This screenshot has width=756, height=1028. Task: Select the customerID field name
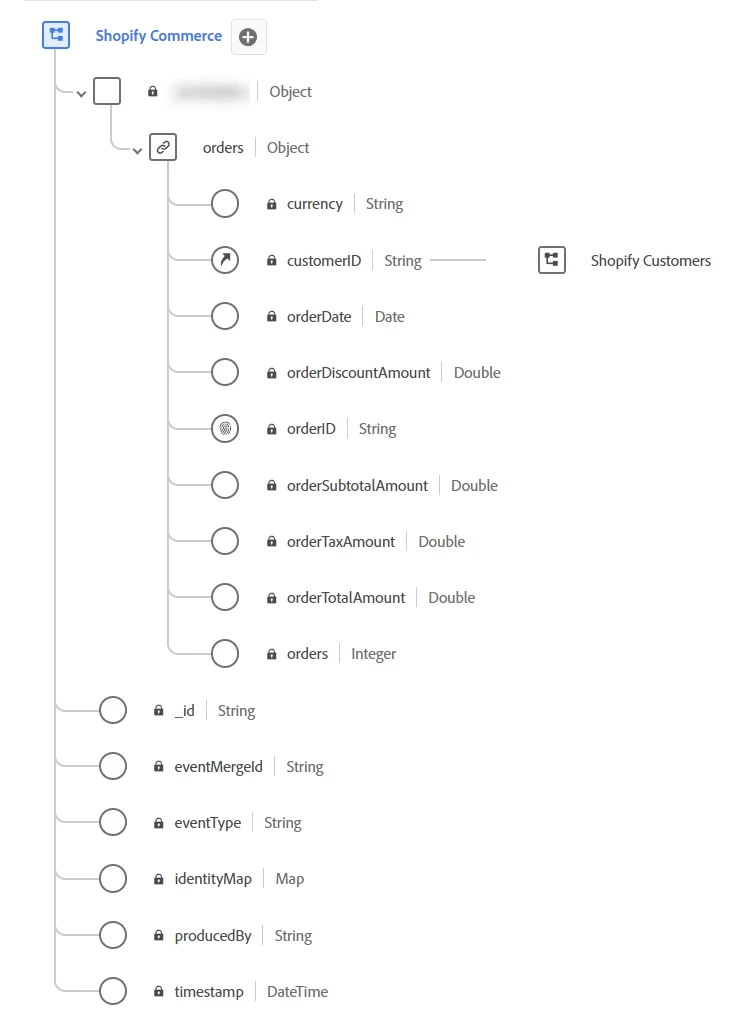pos(324,260)
